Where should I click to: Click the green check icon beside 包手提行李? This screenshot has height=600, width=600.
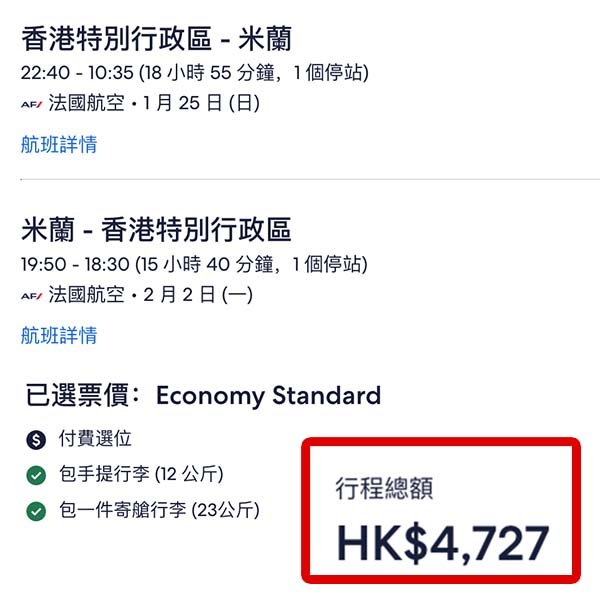37,476
